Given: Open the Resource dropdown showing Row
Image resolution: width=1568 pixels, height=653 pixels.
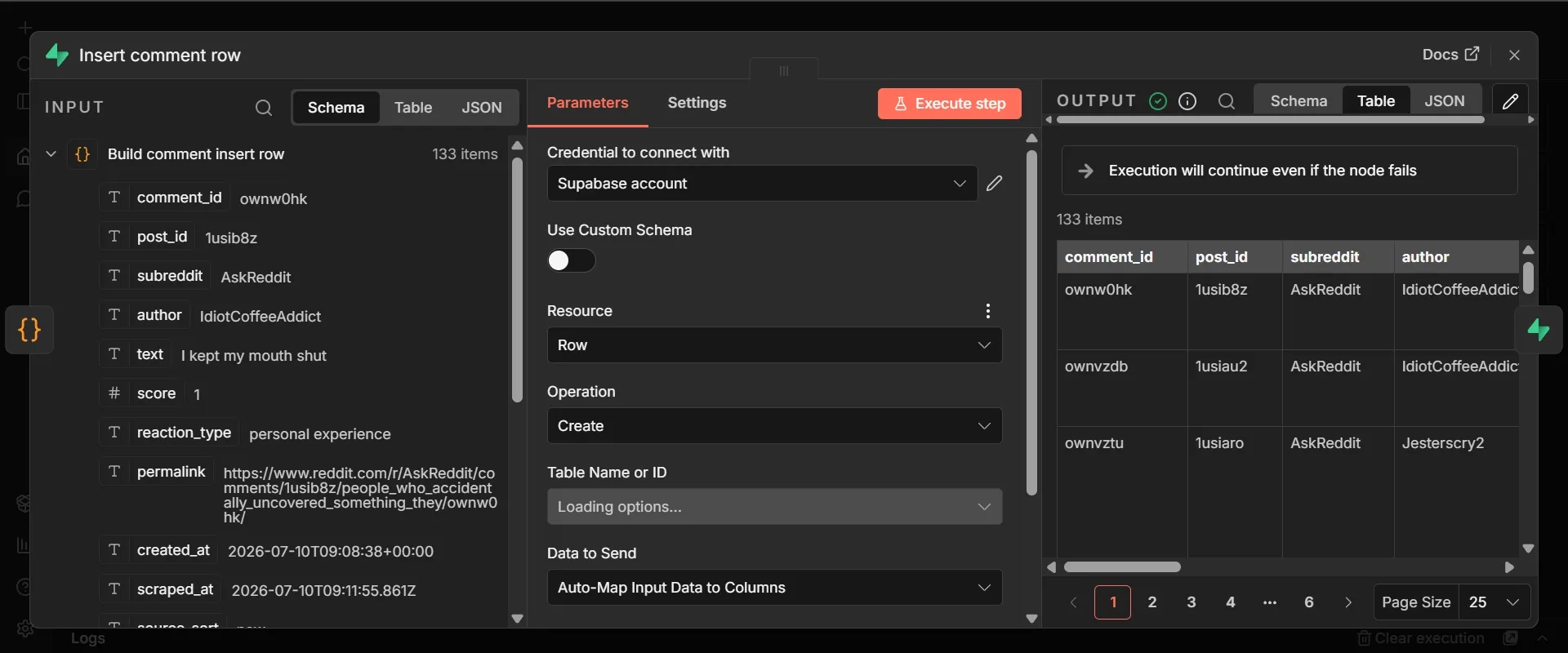Looking at the screenshot, I should [774, 345].
